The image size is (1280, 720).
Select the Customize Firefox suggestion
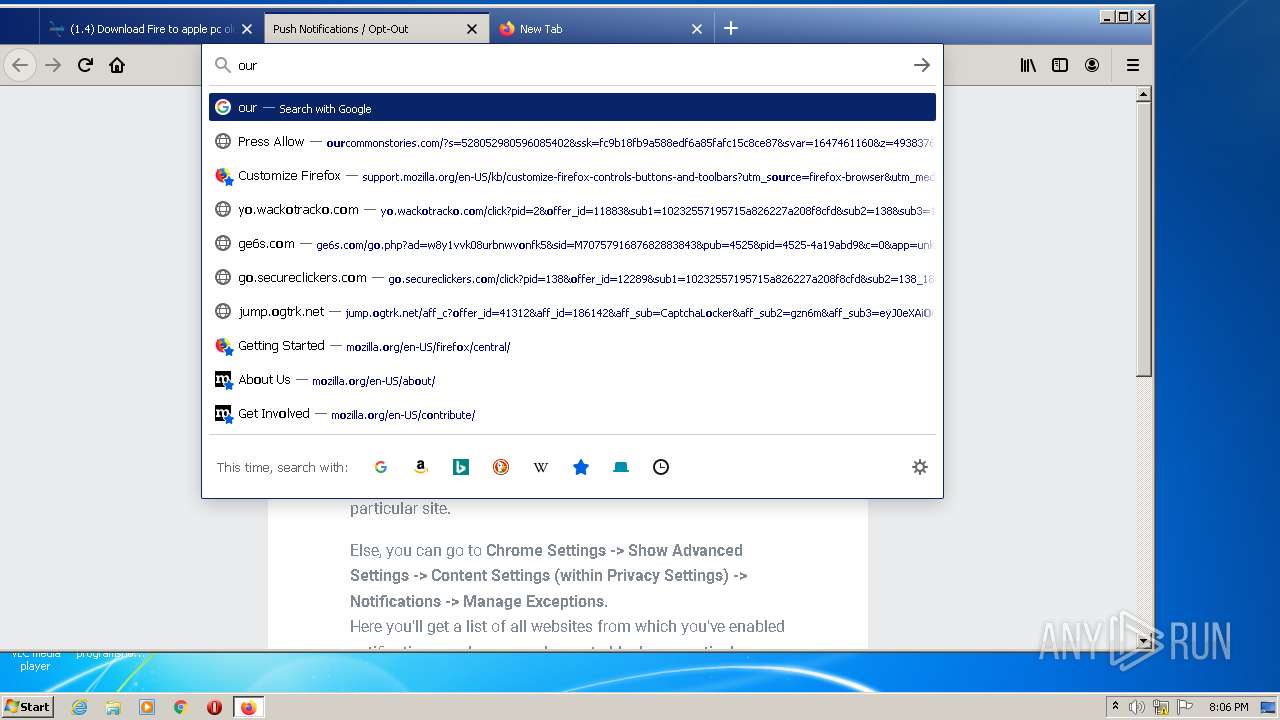pos(572,175)
